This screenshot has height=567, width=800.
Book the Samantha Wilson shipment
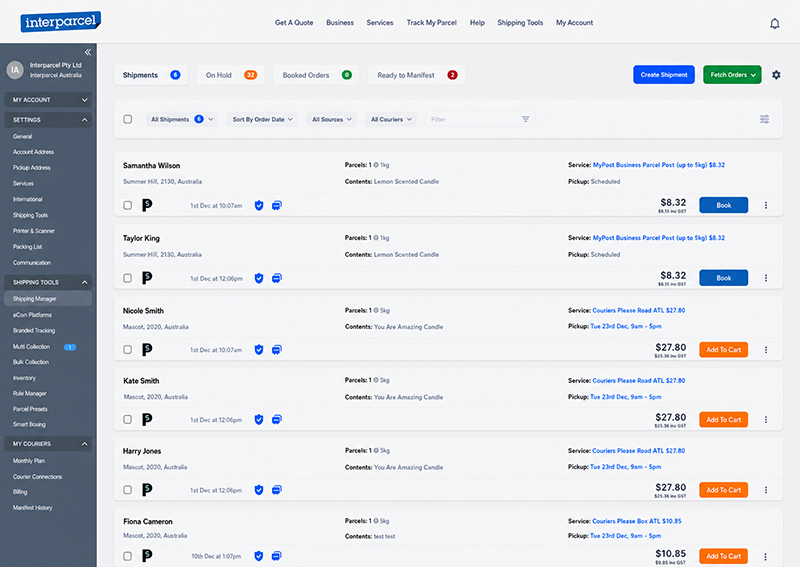[x=723, y=205]
